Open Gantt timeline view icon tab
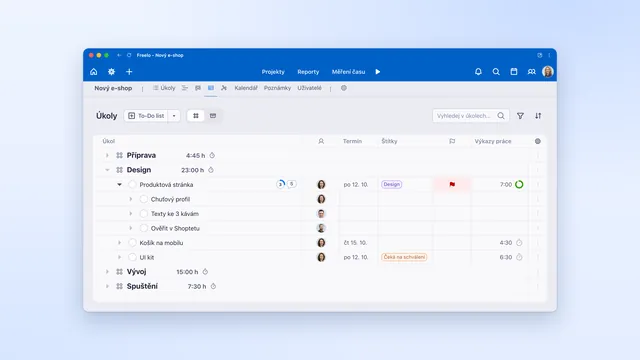This screenshot has width=640, height=360. 185,88
